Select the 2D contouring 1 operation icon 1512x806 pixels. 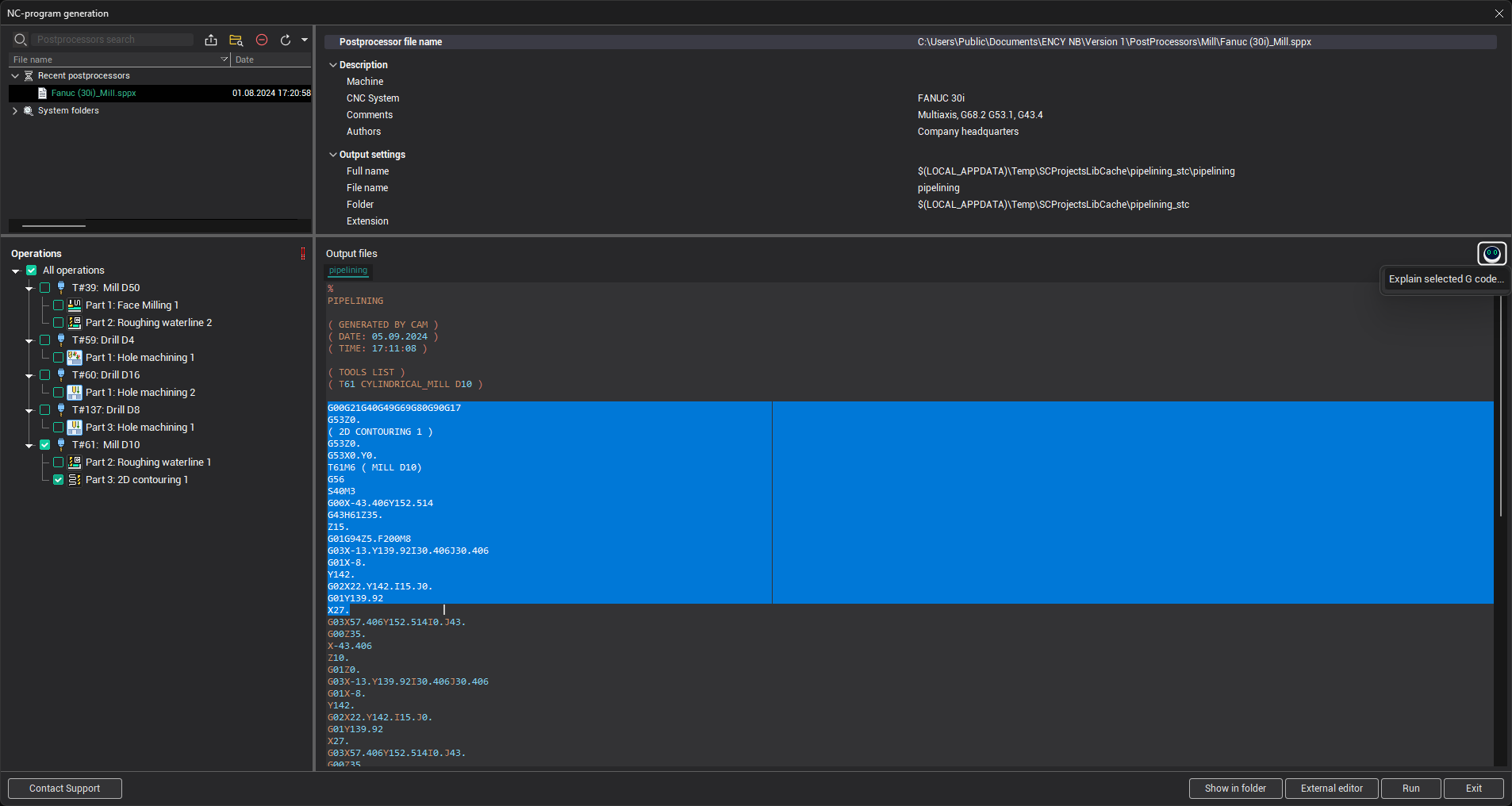[x=74, y=479]
